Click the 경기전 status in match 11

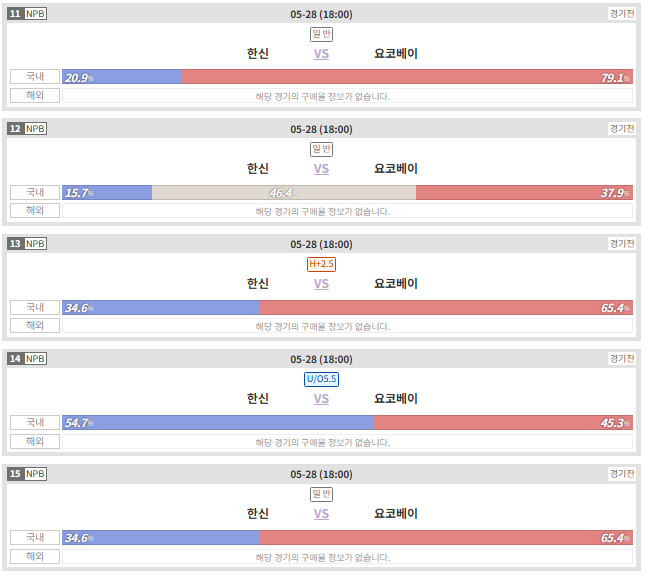coord(622,14)
